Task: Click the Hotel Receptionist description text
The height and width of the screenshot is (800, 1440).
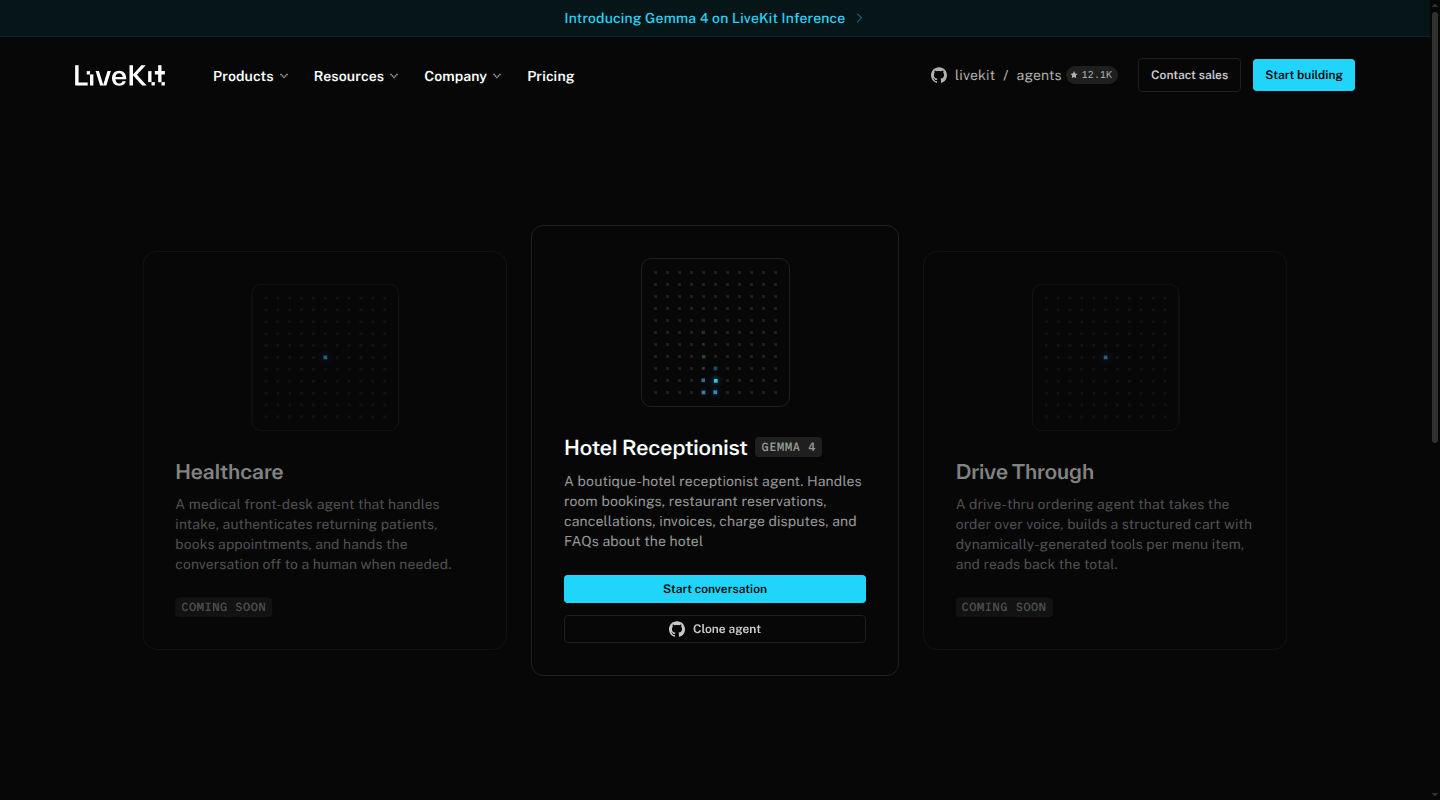Action: point(713,511)
